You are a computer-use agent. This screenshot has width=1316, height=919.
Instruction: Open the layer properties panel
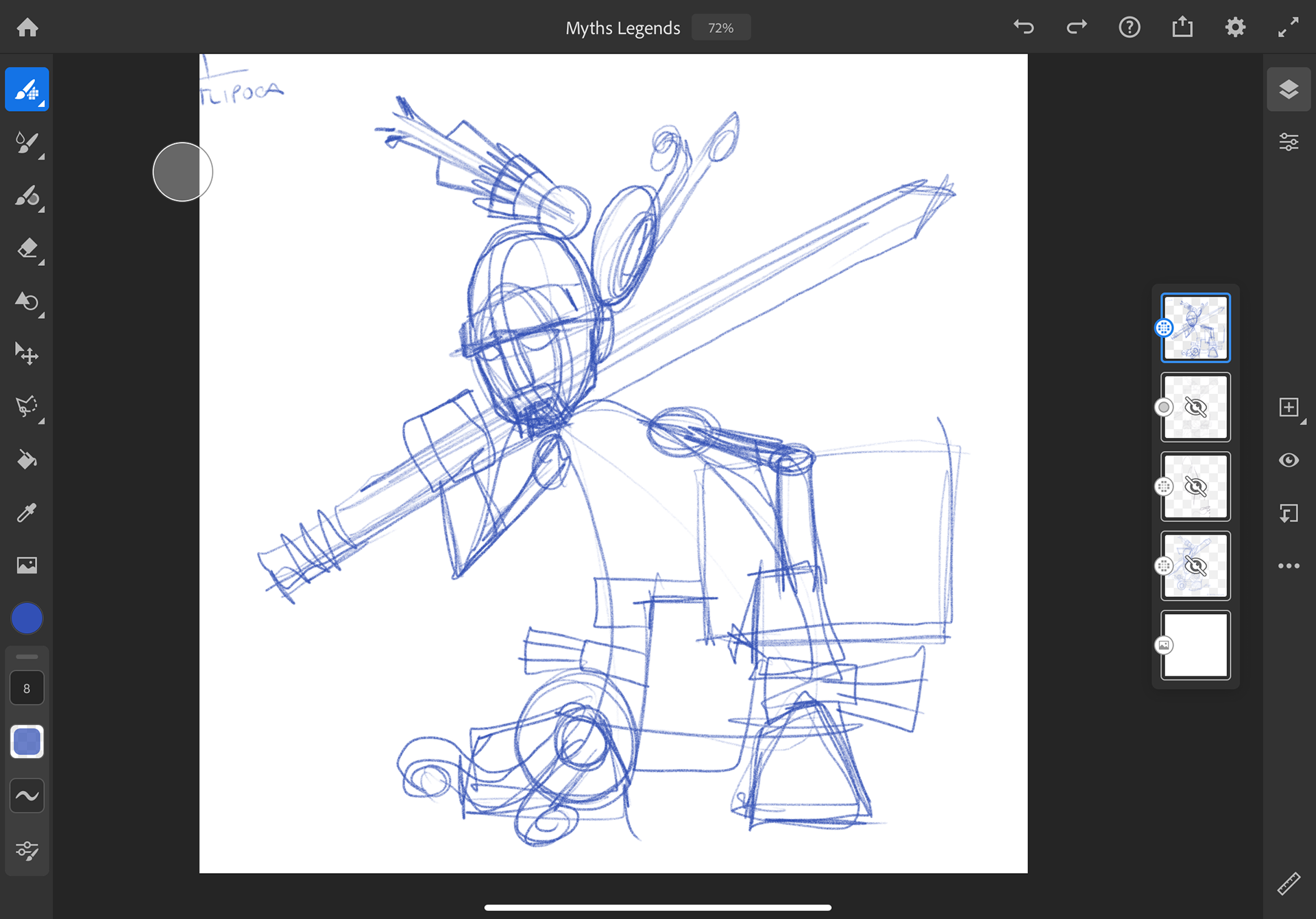(1289, 143)
